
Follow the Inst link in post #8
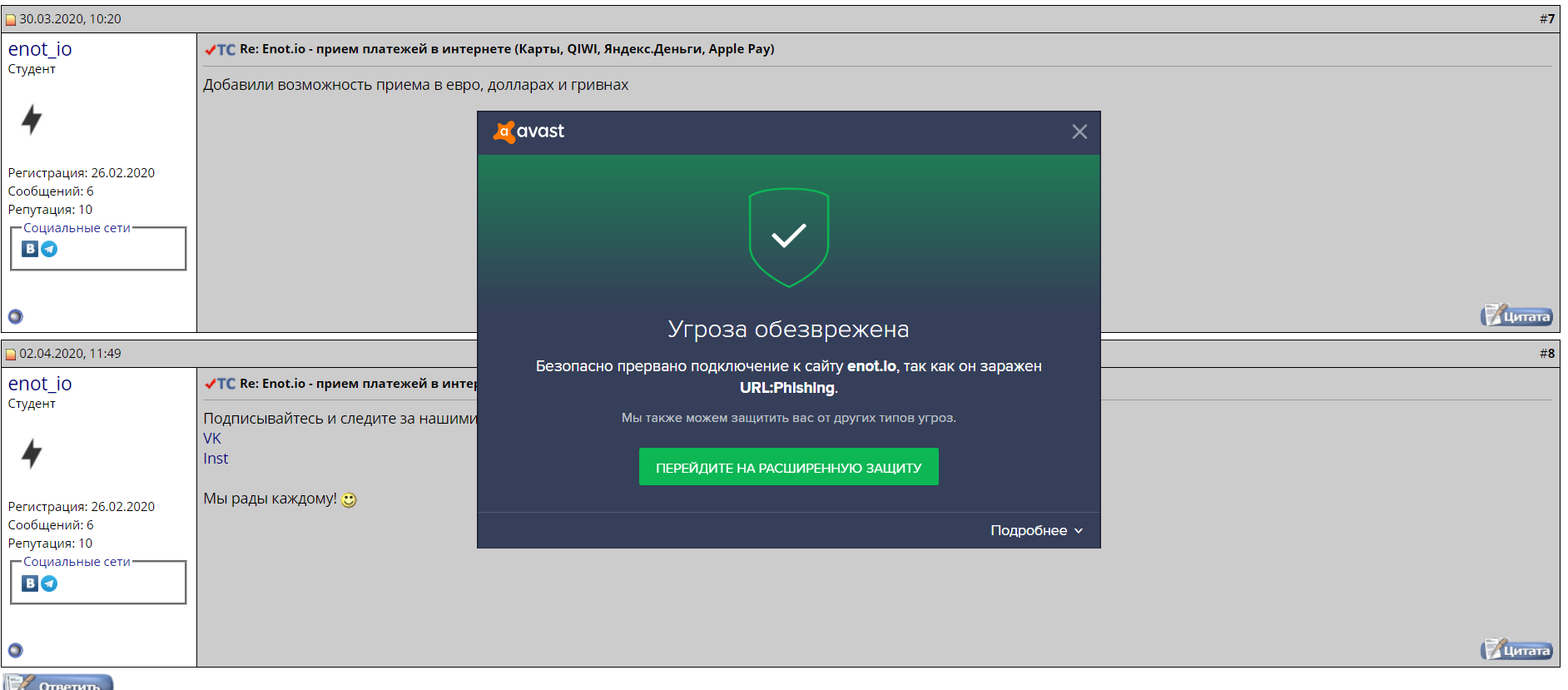[x=216, y=459]
